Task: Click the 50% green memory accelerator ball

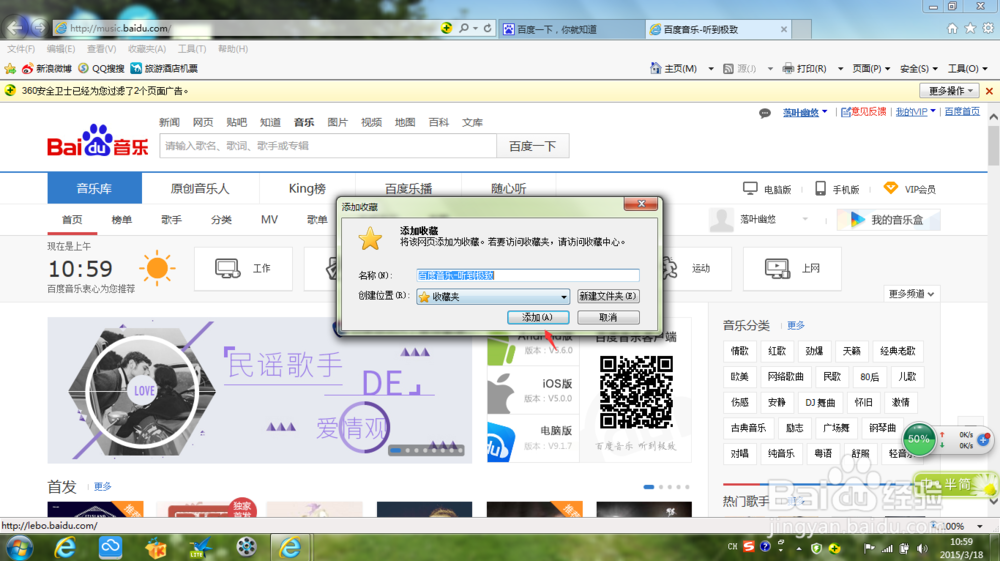Action: [x=919, y=439]
